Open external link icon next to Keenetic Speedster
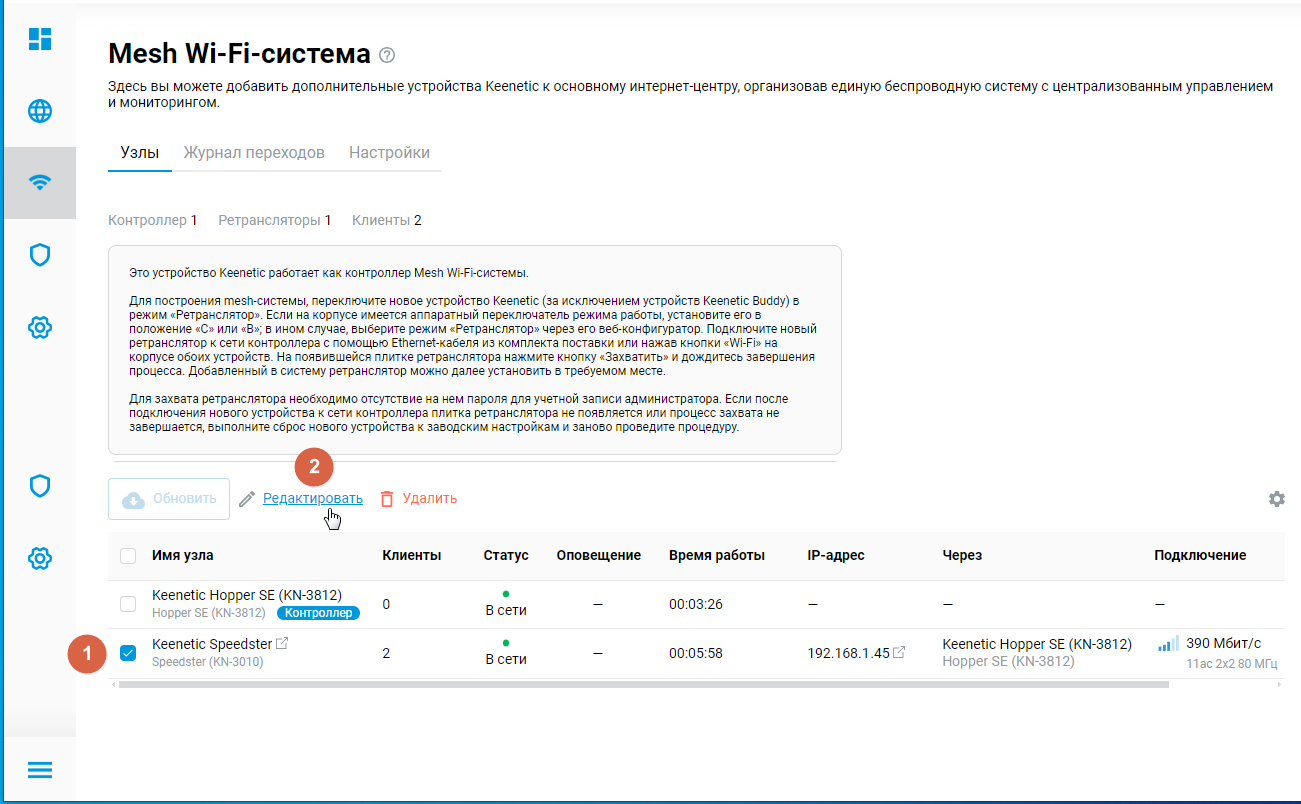Screen dimensions: 1301x804 coord(282,643)
